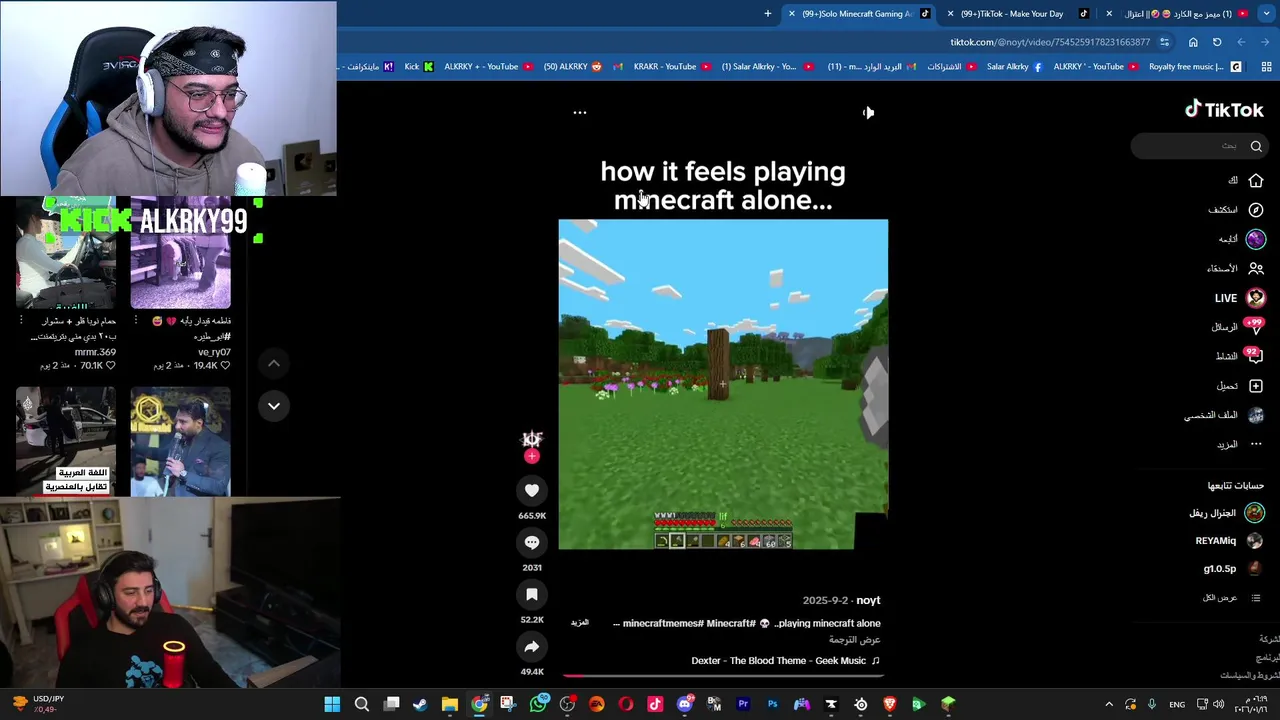
Task: Reload the page with the refresh icon
Action: 1217,42
